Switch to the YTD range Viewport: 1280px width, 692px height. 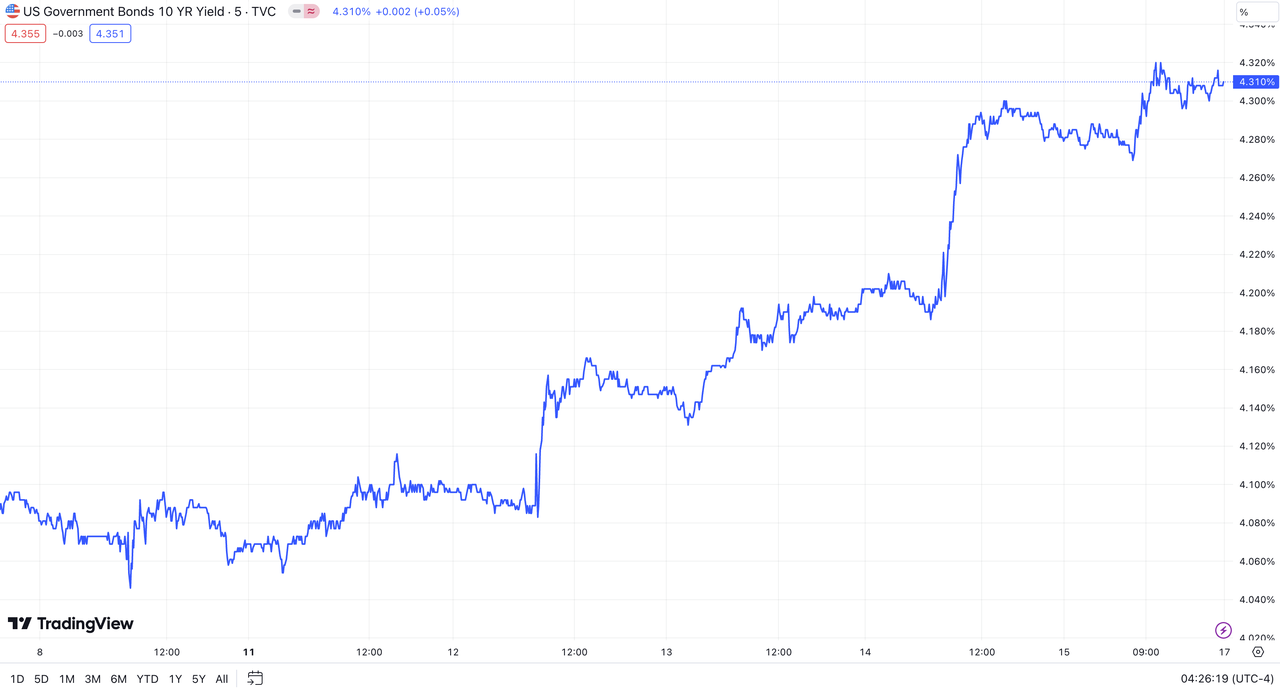pos(147,679)
